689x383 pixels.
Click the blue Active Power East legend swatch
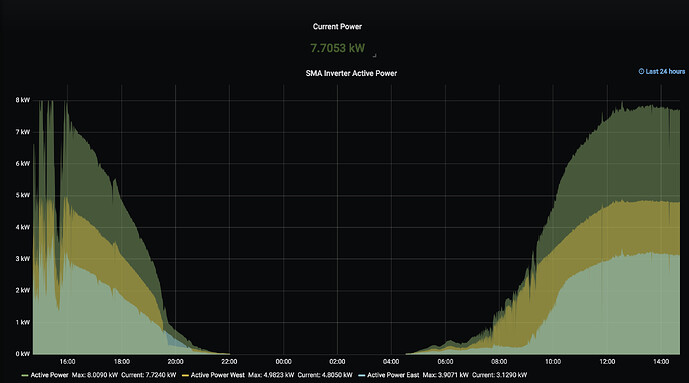click(361, 375)
